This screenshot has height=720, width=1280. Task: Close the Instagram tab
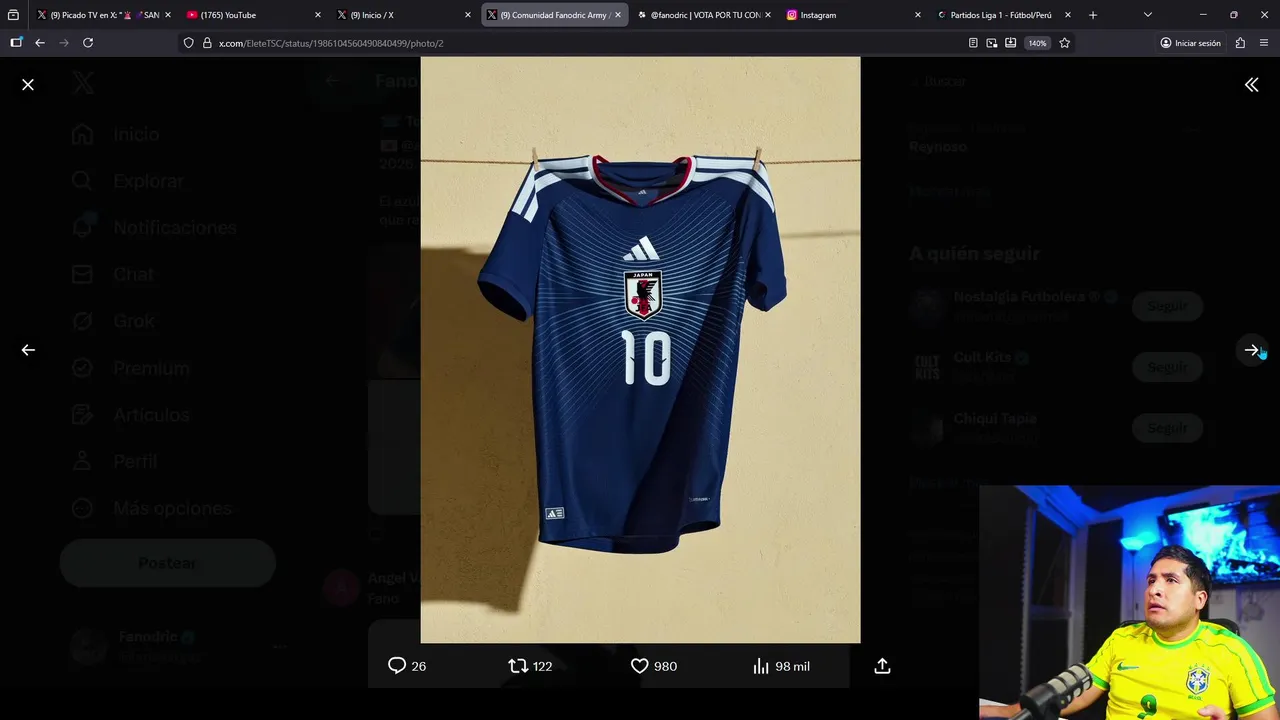pyautogui.click(x=918, y=15)
